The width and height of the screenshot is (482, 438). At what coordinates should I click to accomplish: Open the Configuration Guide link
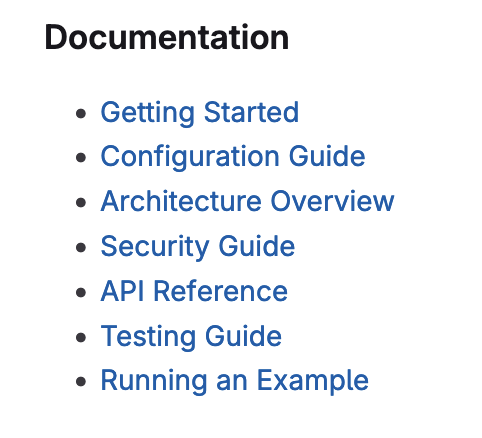(233, 157)
